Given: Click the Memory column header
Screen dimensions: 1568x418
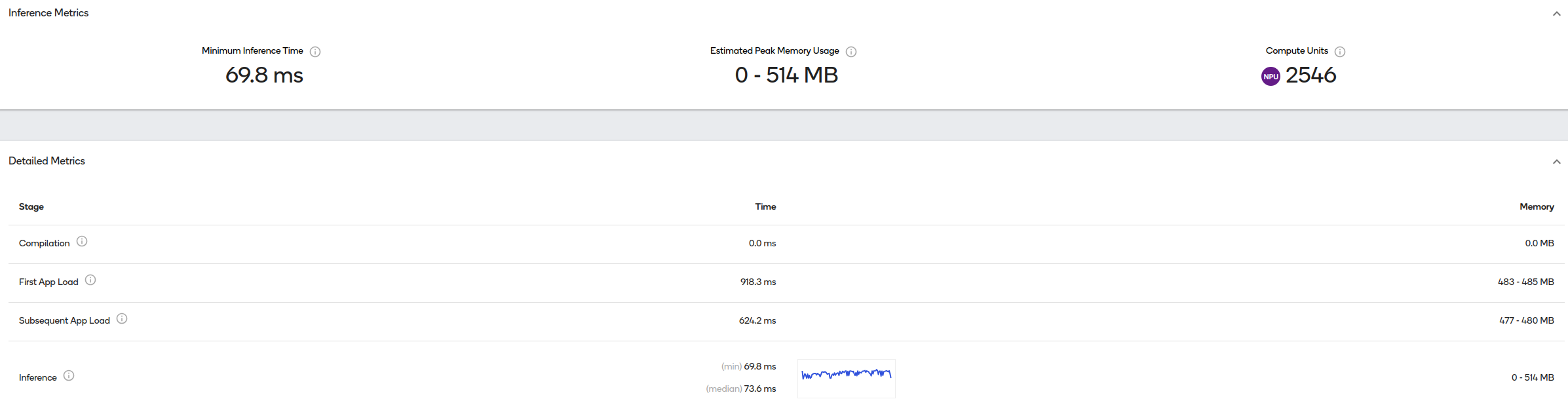Looking at the screenshot, I should pyautogui.click(x=1537, y=206).
